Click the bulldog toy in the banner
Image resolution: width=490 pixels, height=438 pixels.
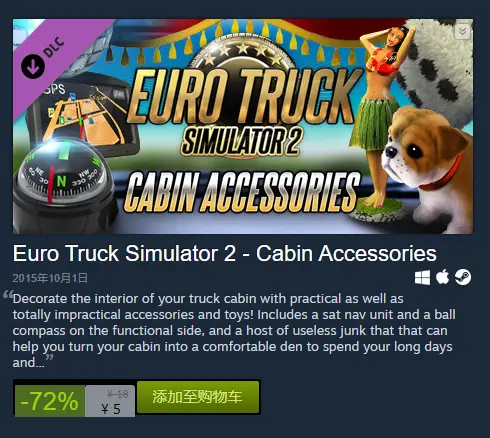(428, 170)
